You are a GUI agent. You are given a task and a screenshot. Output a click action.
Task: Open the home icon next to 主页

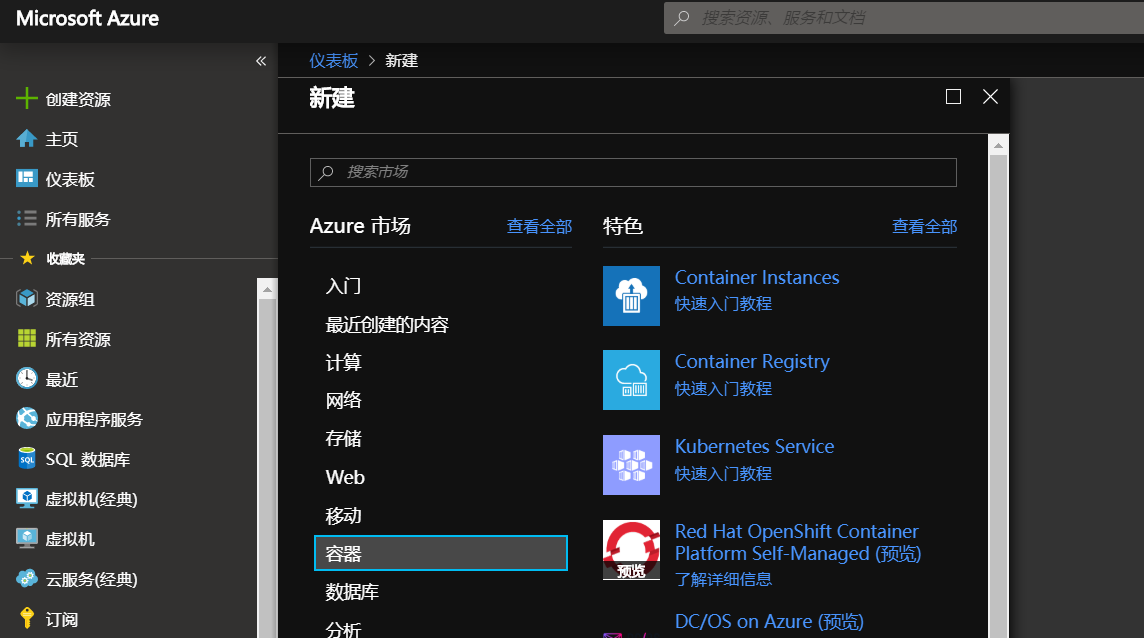tap(26, 138)
